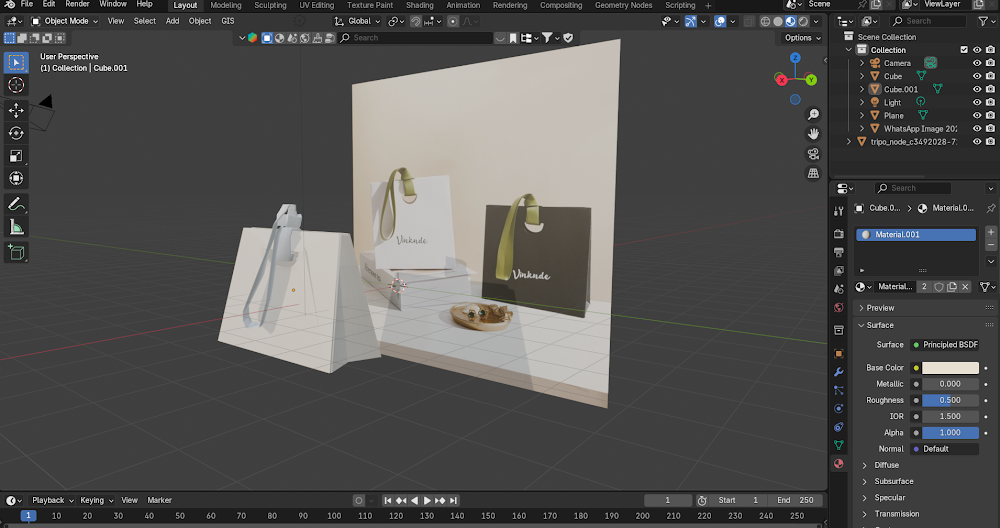
Task: Choose the Move tool
Action: 16,110
